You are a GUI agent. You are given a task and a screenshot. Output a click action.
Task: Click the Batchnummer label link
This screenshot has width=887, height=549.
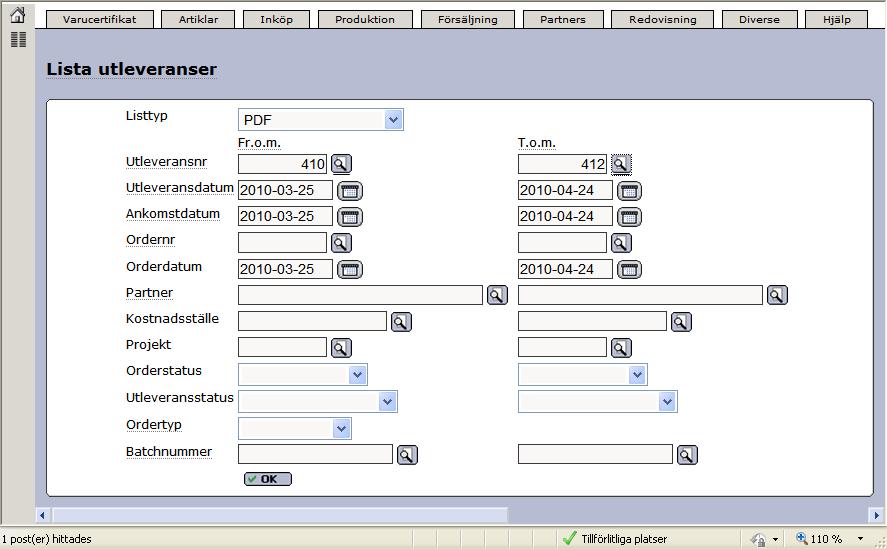[169, 452]
